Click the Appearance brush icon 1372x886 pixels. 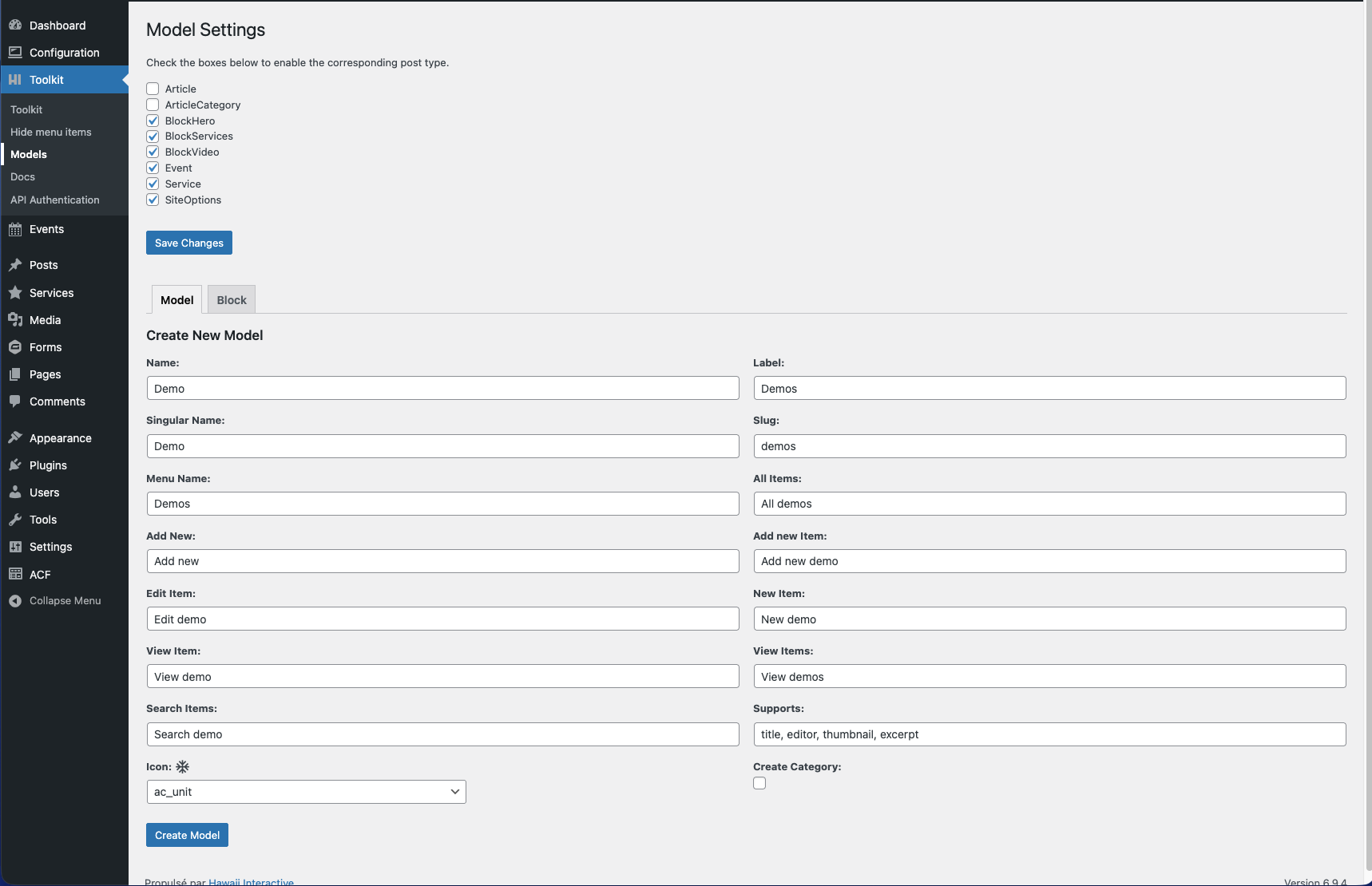pyautogui.click(x=15, y=438)
